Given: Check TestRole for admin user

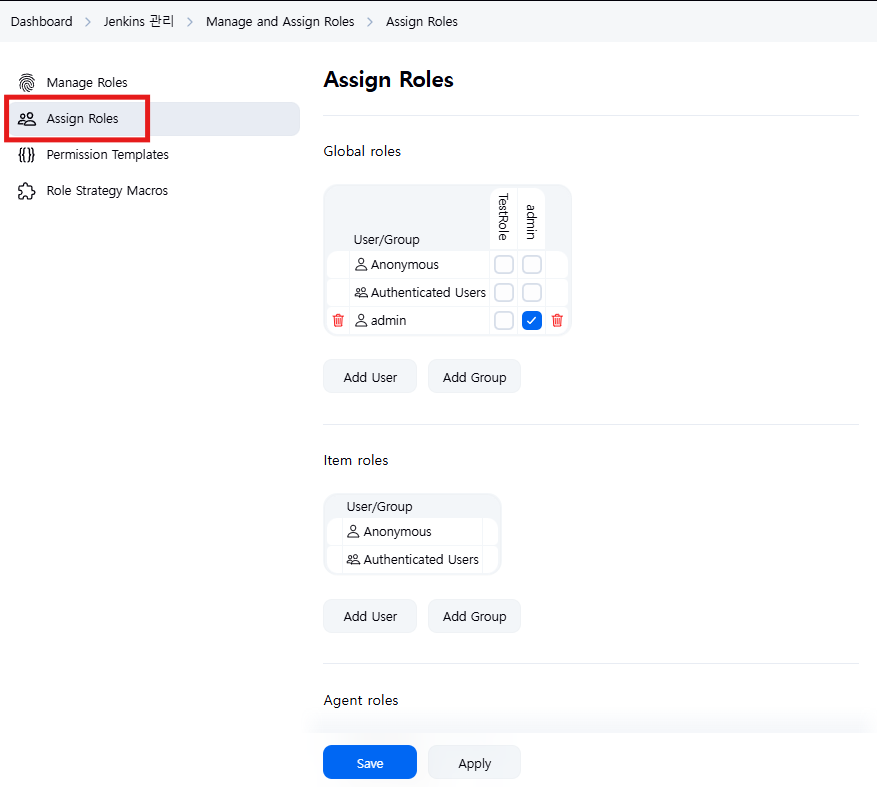Looking at the screenshot, I should [x=504, y=321].
